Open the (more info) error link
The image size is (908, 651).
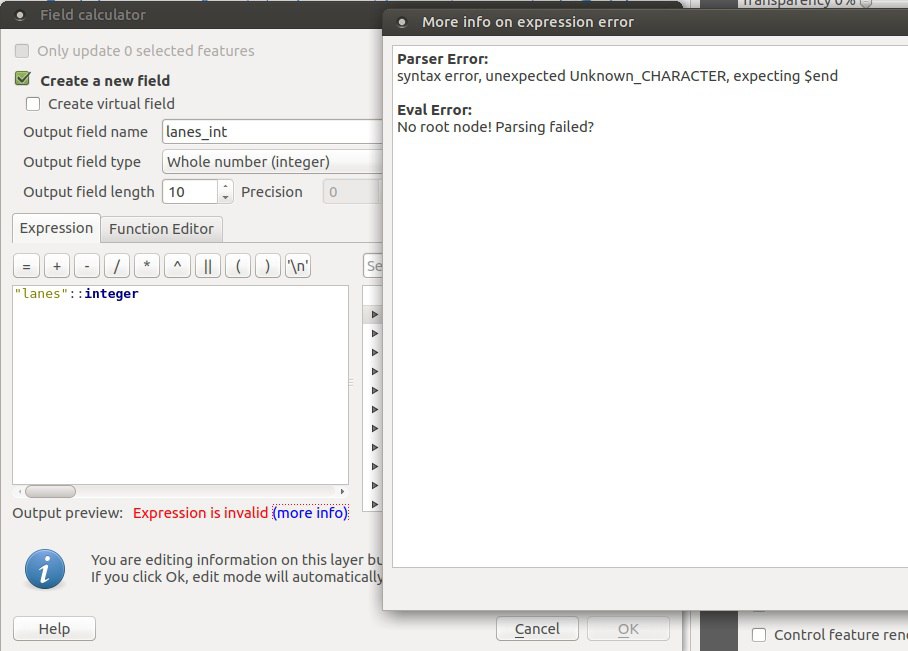[311, 513]
